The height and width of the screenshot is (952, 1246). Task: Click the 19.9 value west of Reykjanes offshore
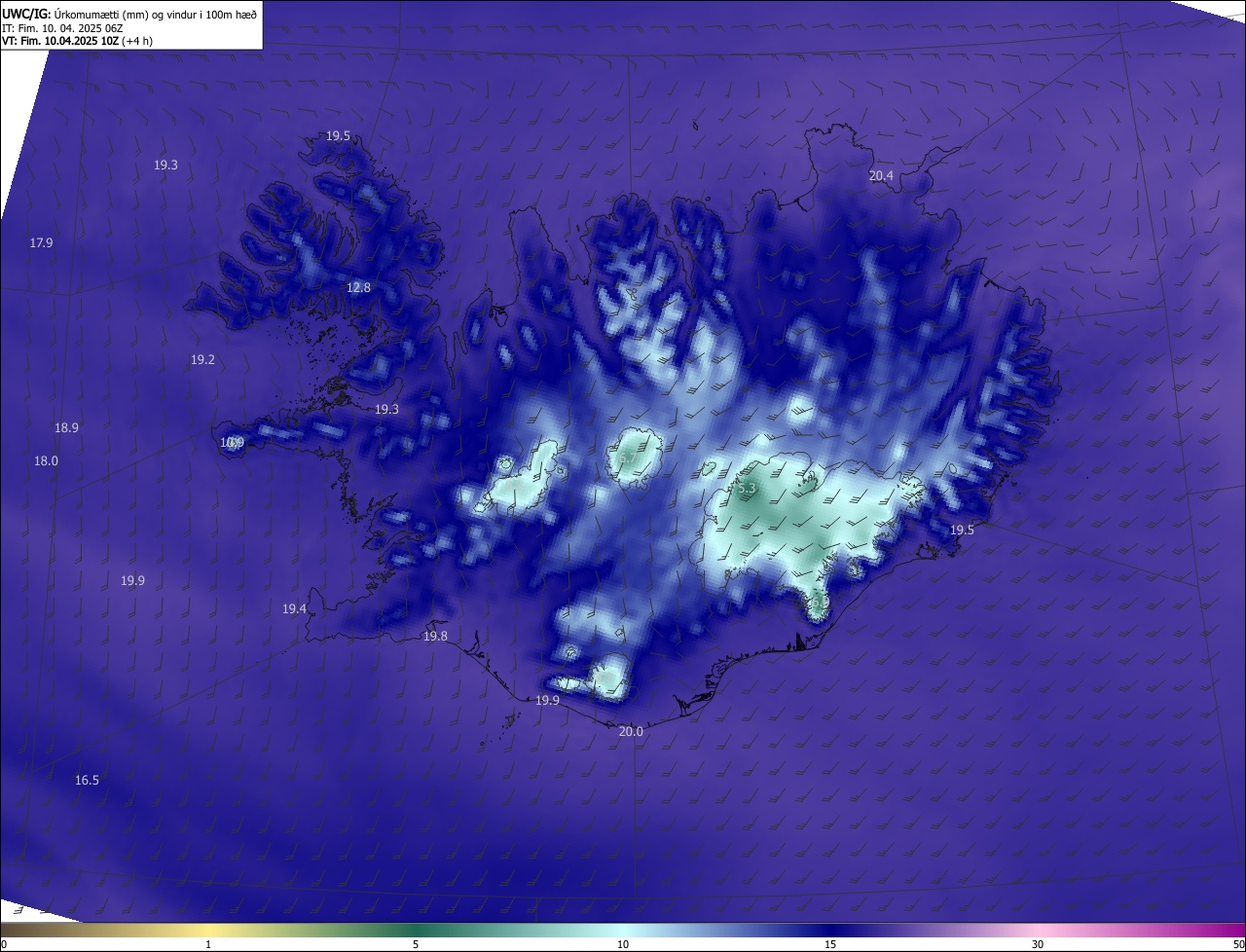pyautogui.click(x=132, y=581)
